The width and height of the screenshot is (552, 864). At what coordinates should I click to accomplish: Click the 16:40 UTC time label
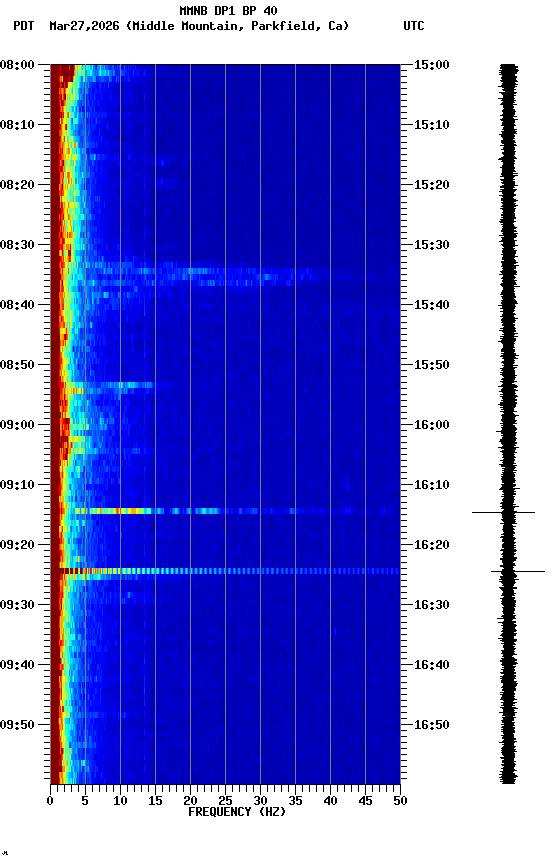tap(432, 665)
